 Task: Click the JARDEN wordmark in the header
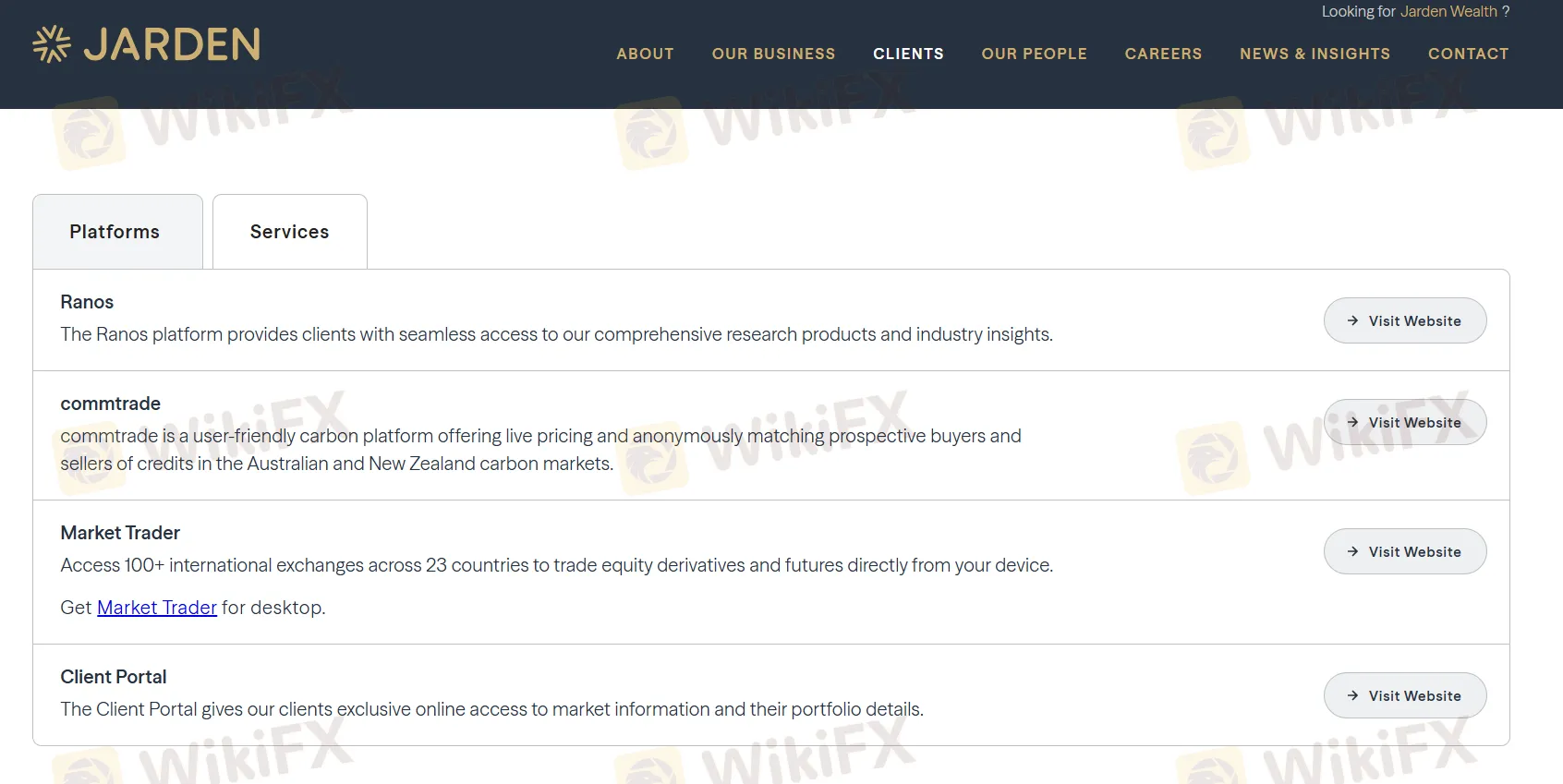coord(172,44)
